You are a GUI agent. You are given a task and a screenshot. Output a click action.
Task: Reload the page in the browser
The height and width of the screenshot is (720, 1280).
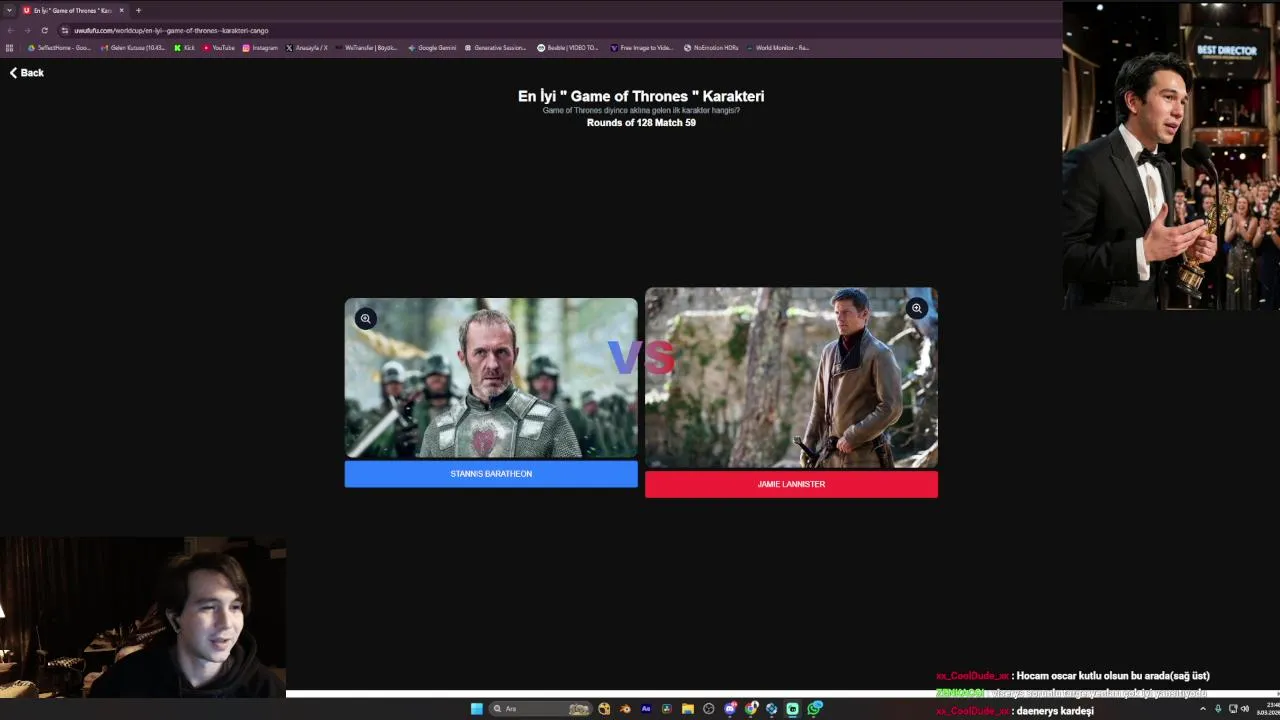pos(44,30)
